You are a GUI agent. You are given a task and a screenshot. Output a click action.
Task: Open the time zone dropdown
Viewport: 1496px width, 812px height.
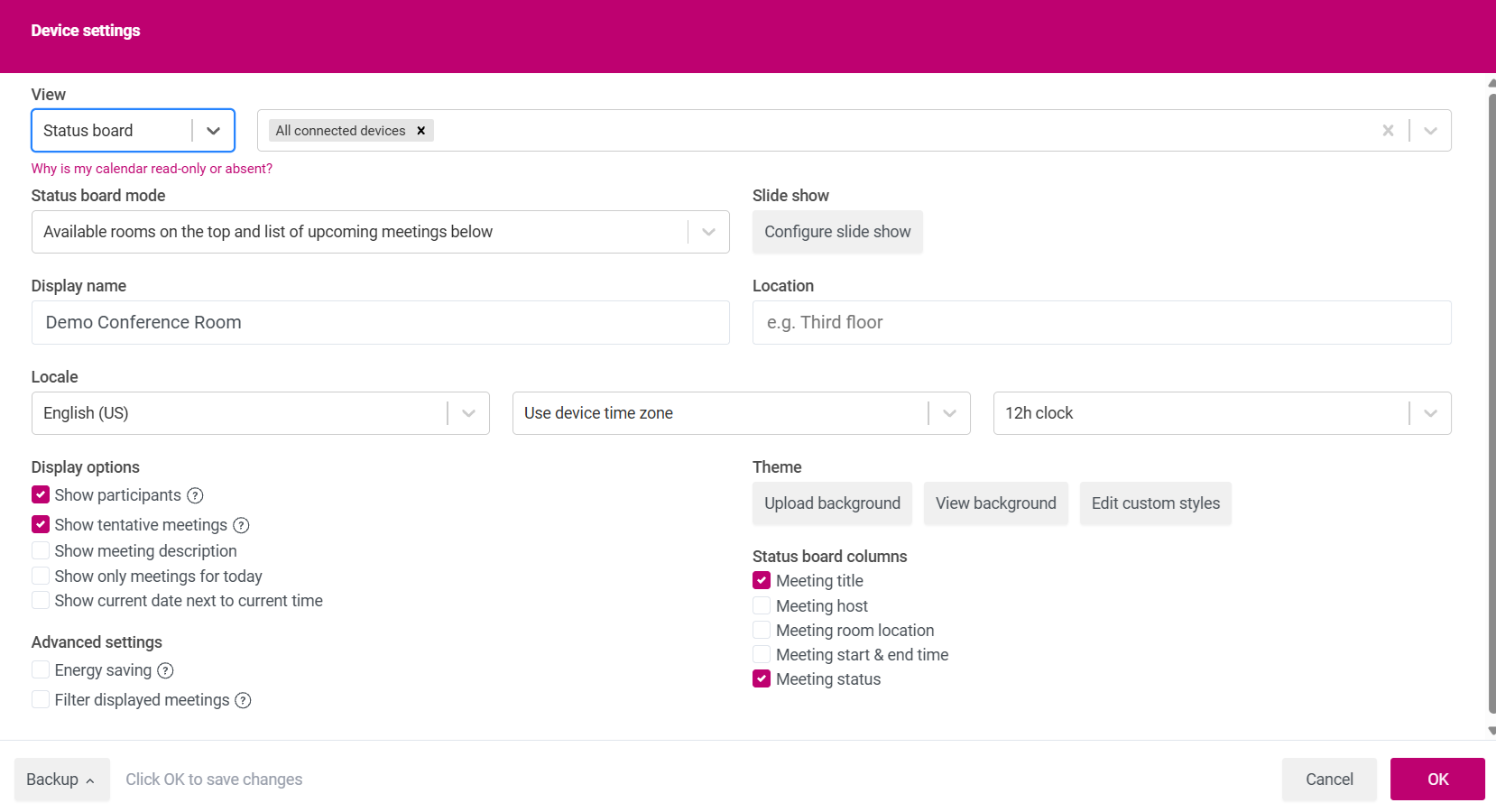tap(741, 413)
